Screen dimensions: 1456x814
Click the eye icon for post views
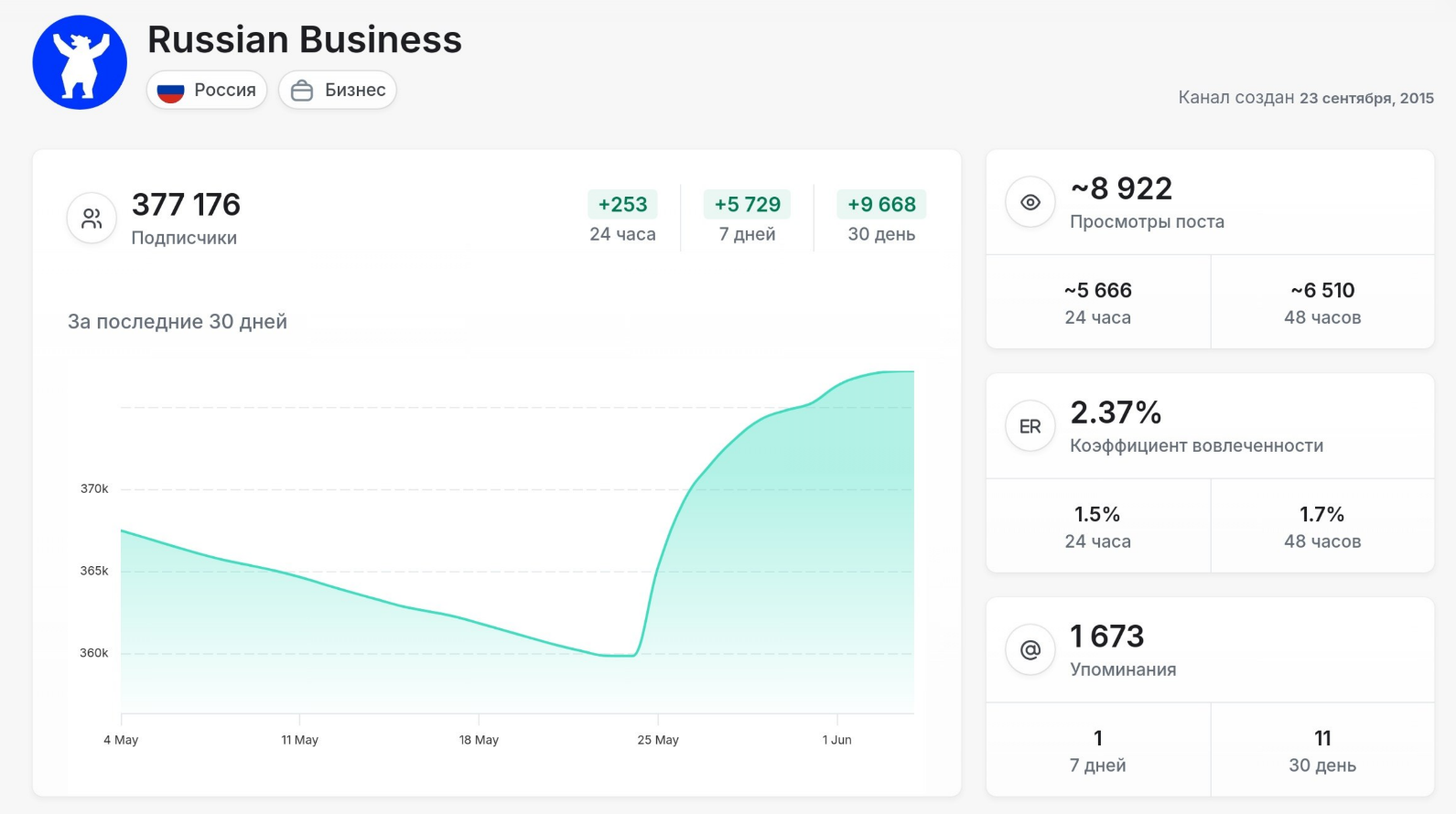[1030, 202]
